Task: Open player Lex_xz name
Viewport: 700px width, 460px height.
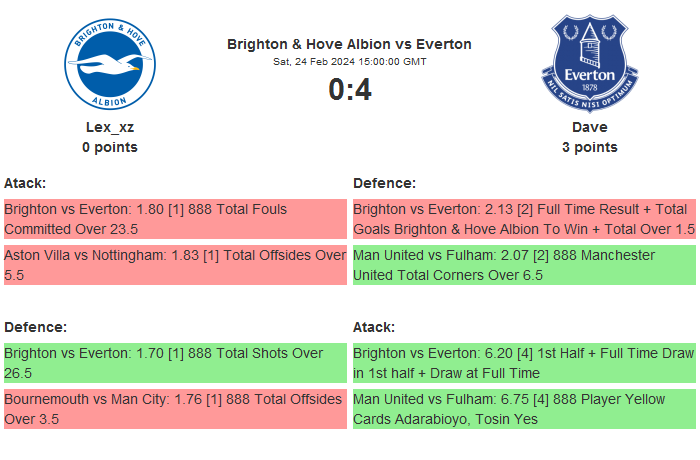Action: point(109,127)
